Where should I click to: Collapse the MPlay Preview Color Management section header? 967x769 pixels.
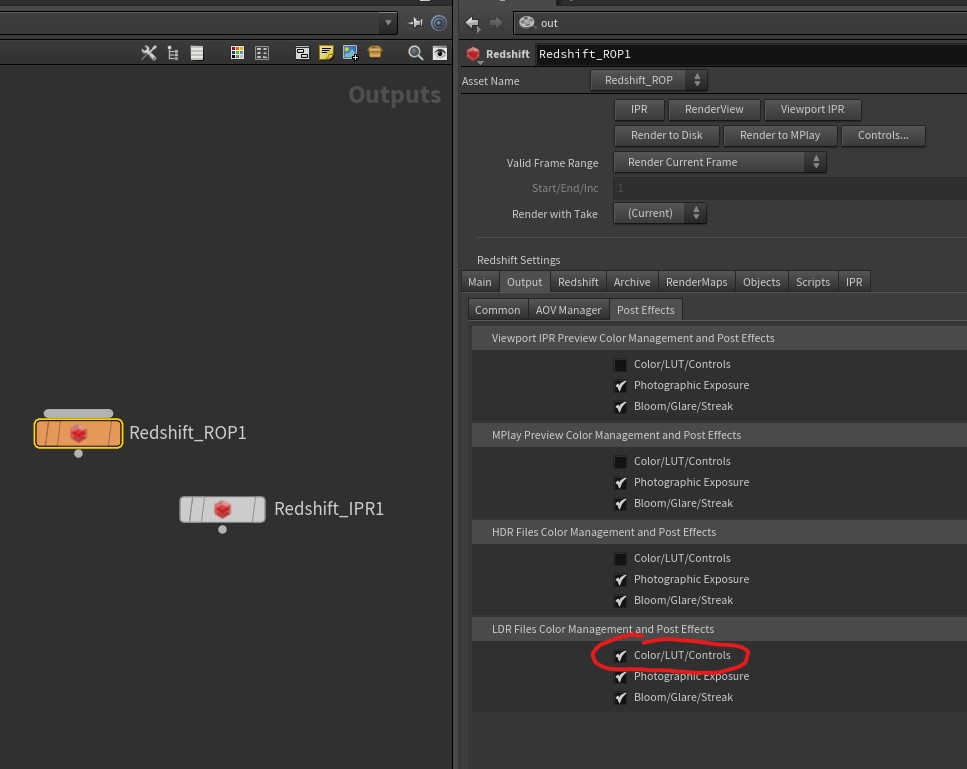(x=719, y=435)
